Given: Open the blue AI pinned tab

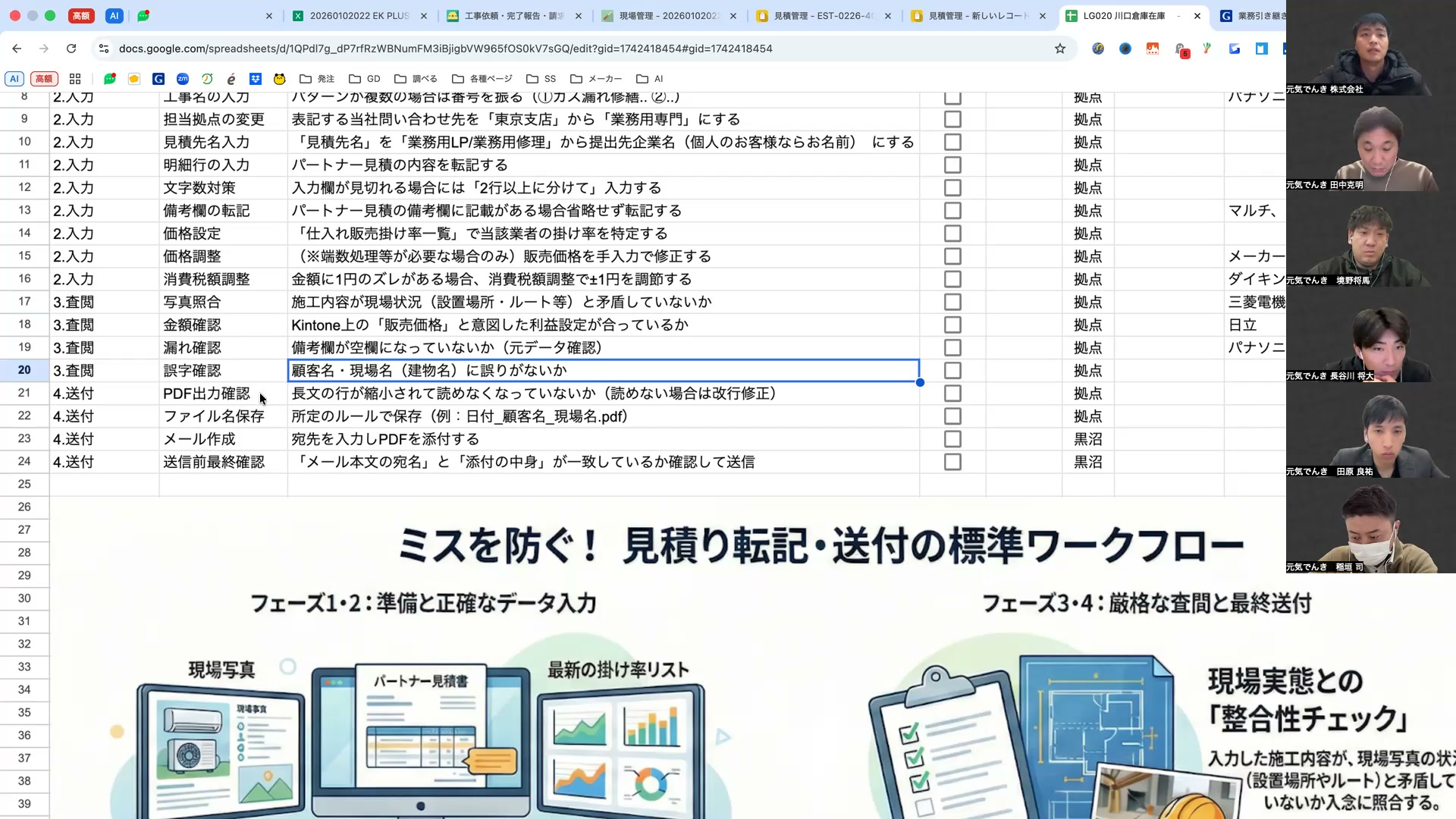Looking at the screenshot, I should pos(114,15).
